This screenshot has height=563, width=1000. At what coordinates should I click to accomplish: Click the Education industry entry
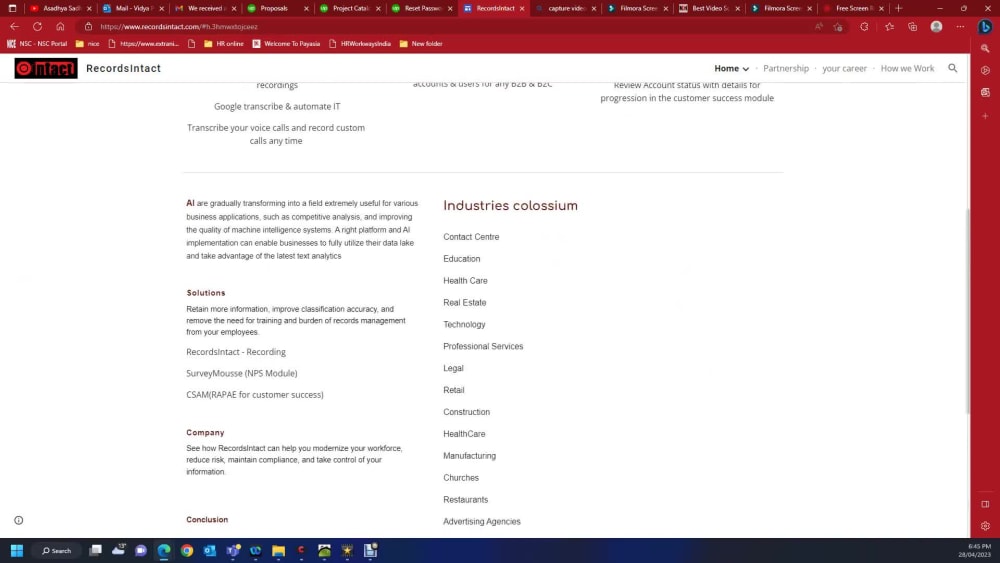click(462, 259)
